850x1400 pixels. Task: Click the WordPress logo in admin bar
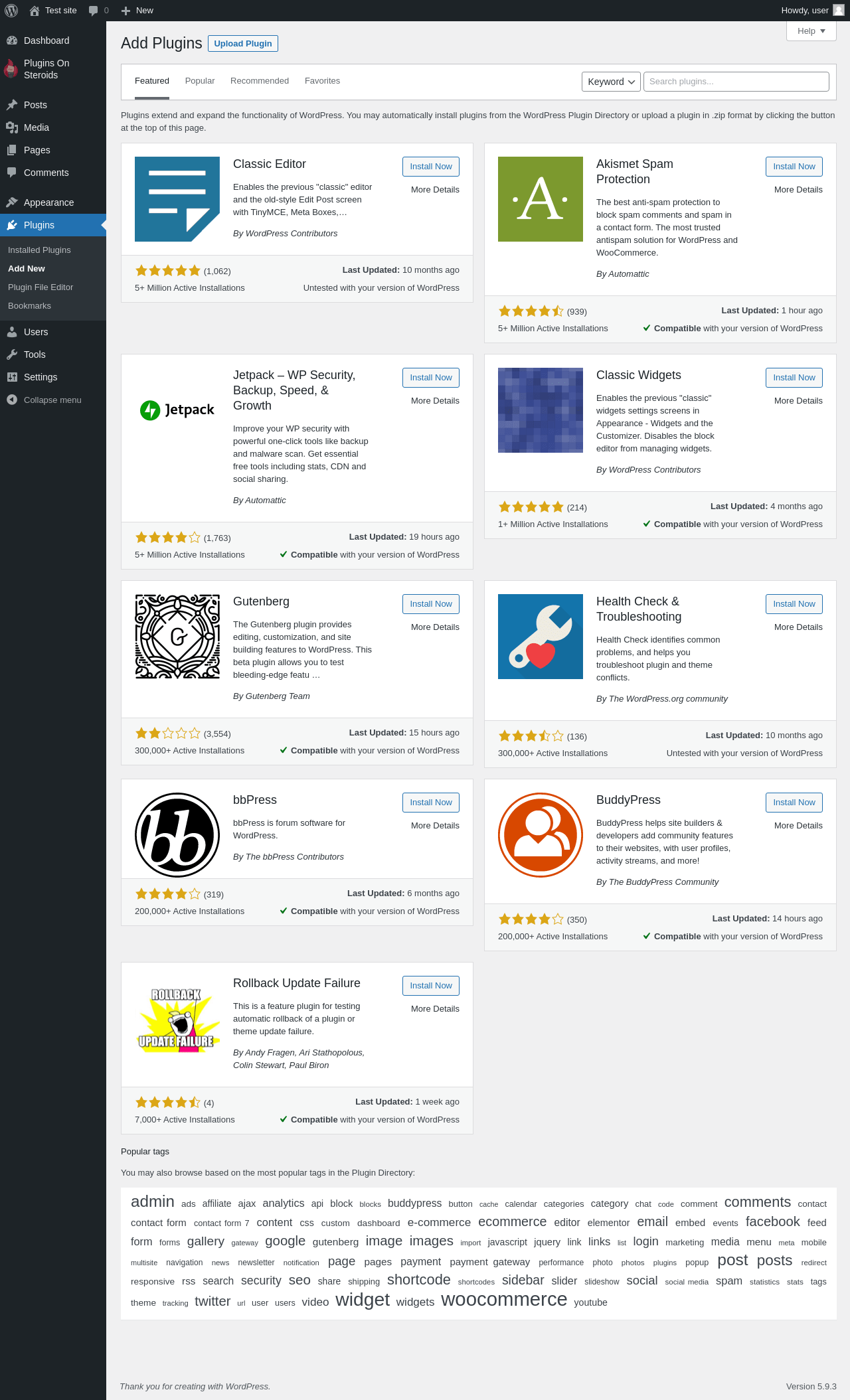point(11,11)
